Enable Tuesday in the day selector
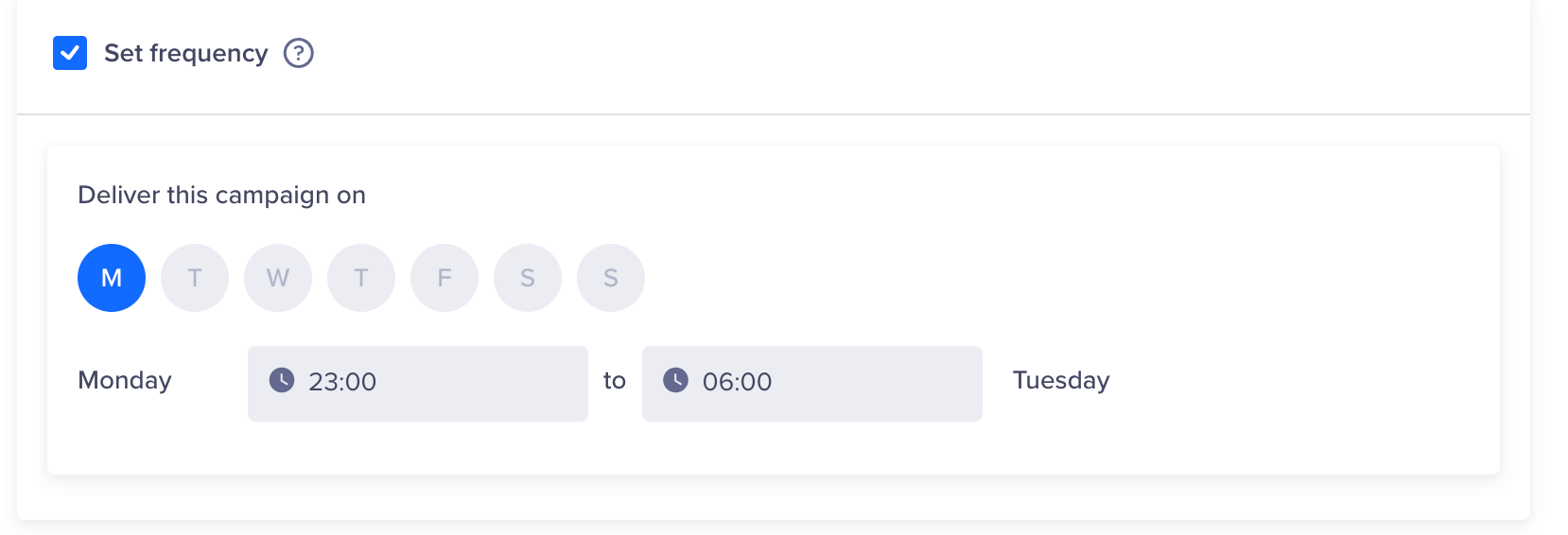This screenshot has width=1568, height=535. tap(195, 278)
